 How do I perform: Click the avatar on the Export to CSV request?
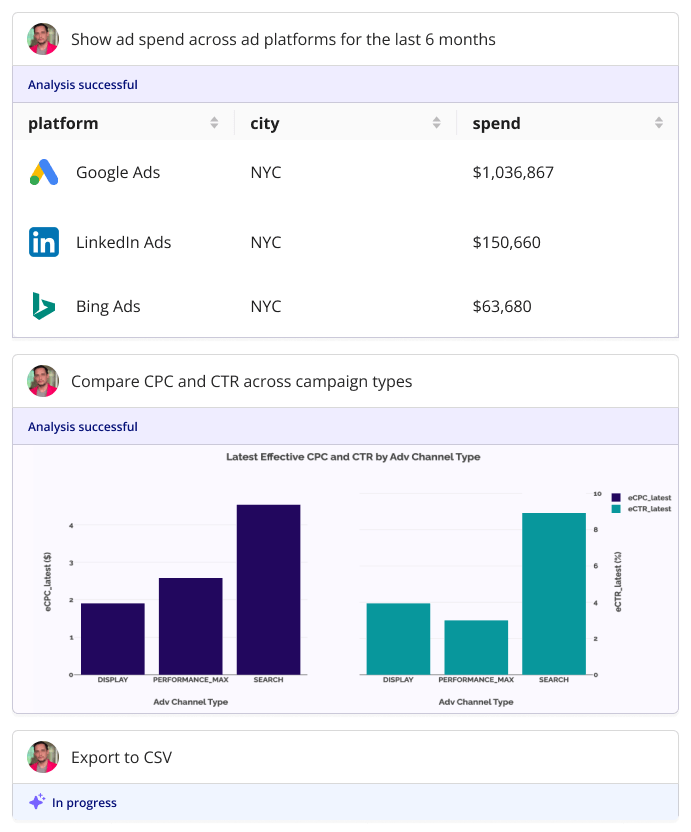pyautogui.click(x=42, y=757)
